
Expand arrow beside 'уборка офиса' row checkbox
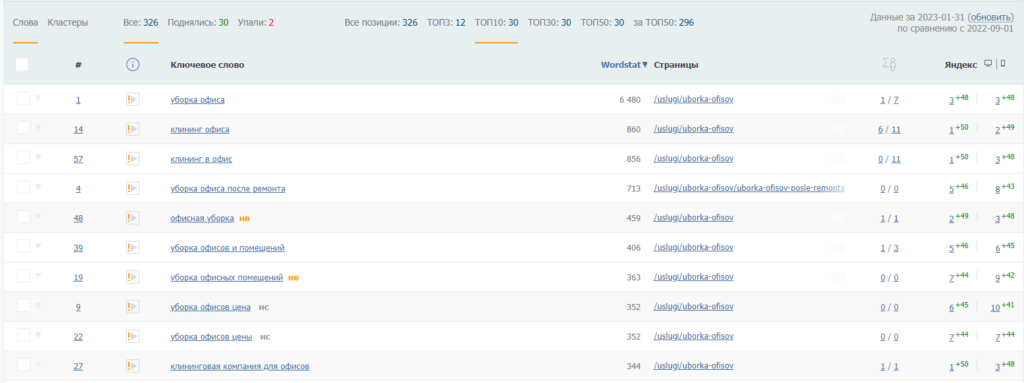38,98
